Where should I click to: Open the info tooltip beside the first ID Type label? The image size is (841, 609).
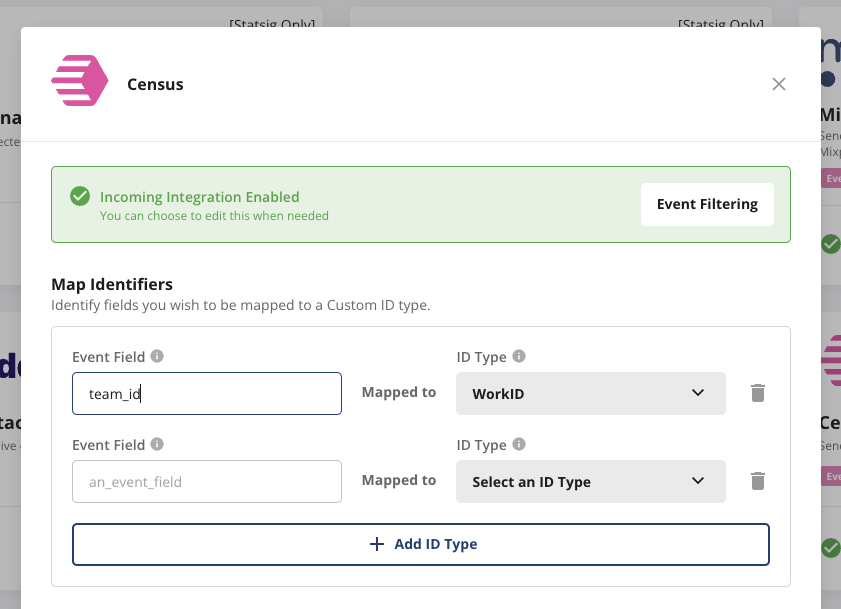(x=519, y=357)
